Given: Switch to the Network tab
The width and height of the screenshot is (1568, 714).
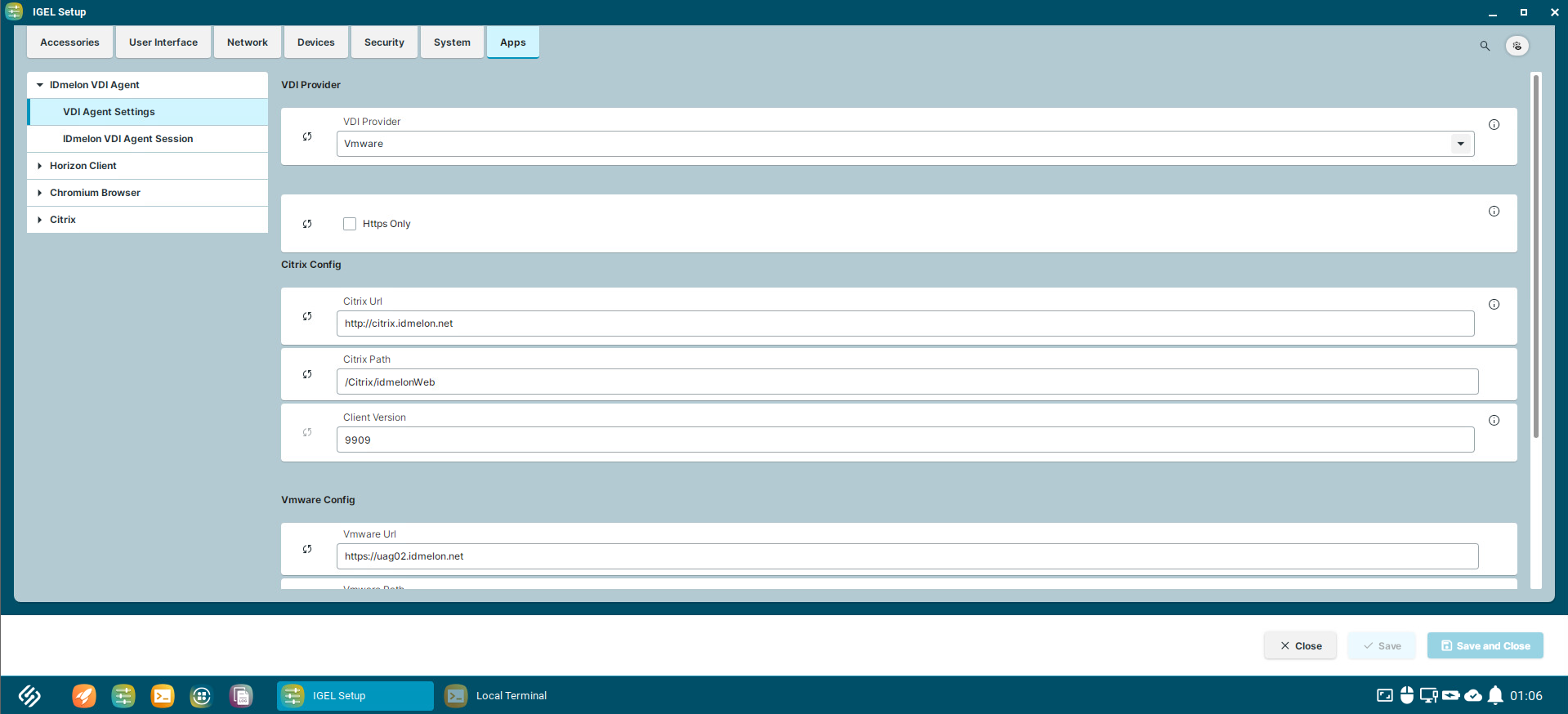Looking at the screenshot, I should (248, 42).
